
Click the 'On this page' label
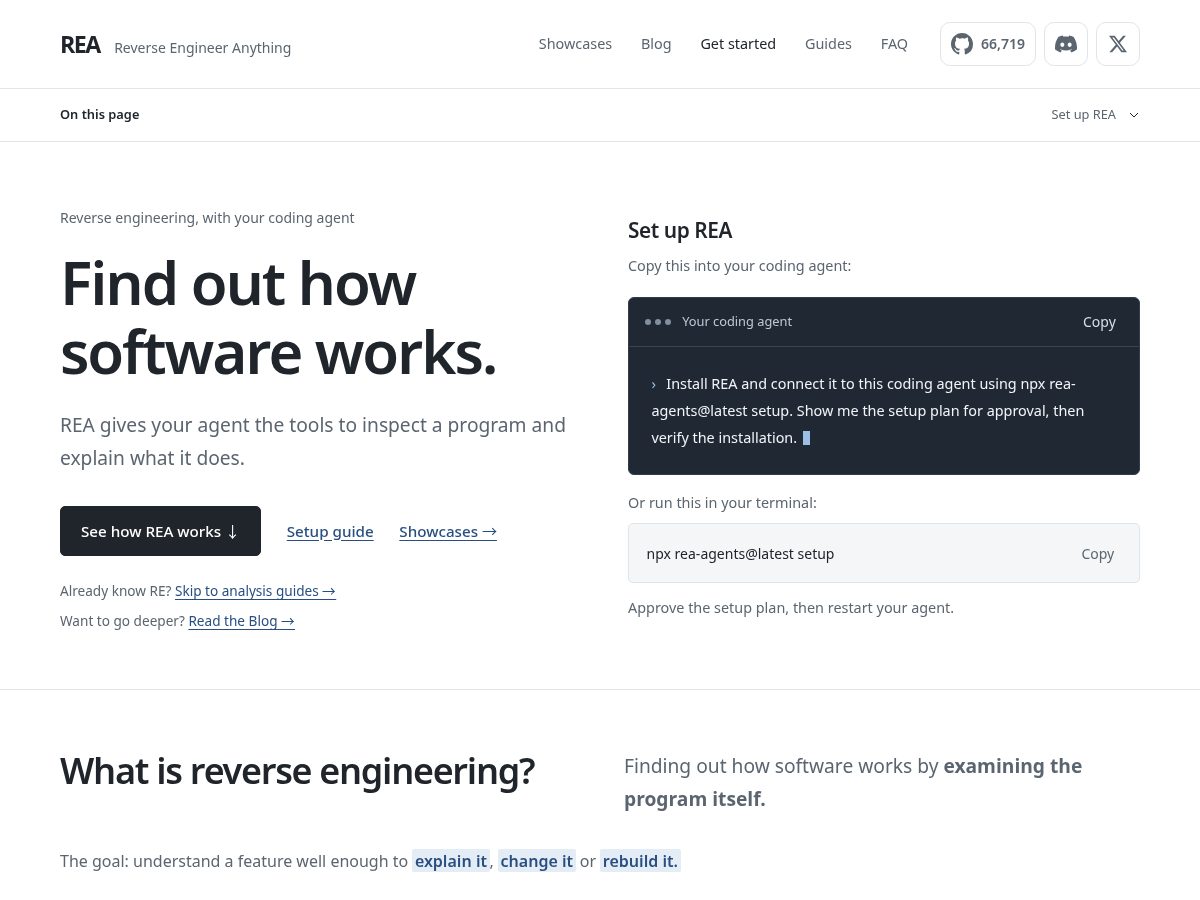click(99, 115)
